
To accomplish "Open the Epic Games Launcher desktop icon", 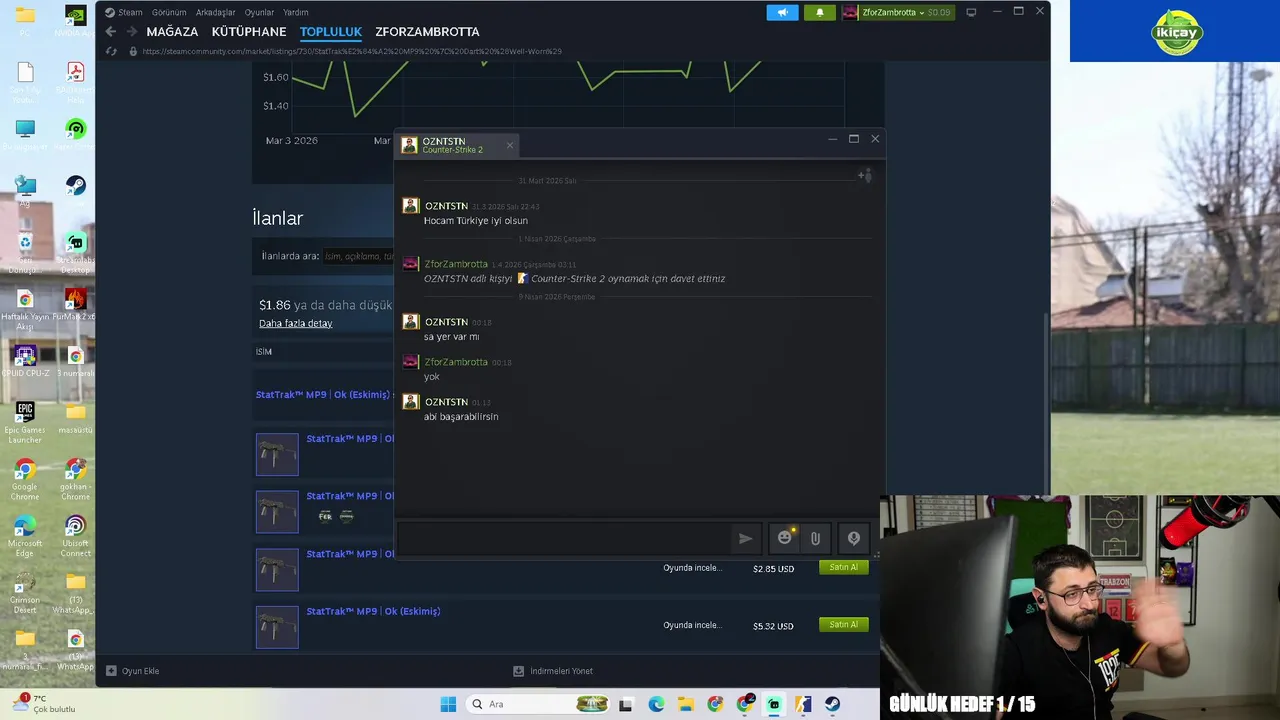I will coord(25,423).
